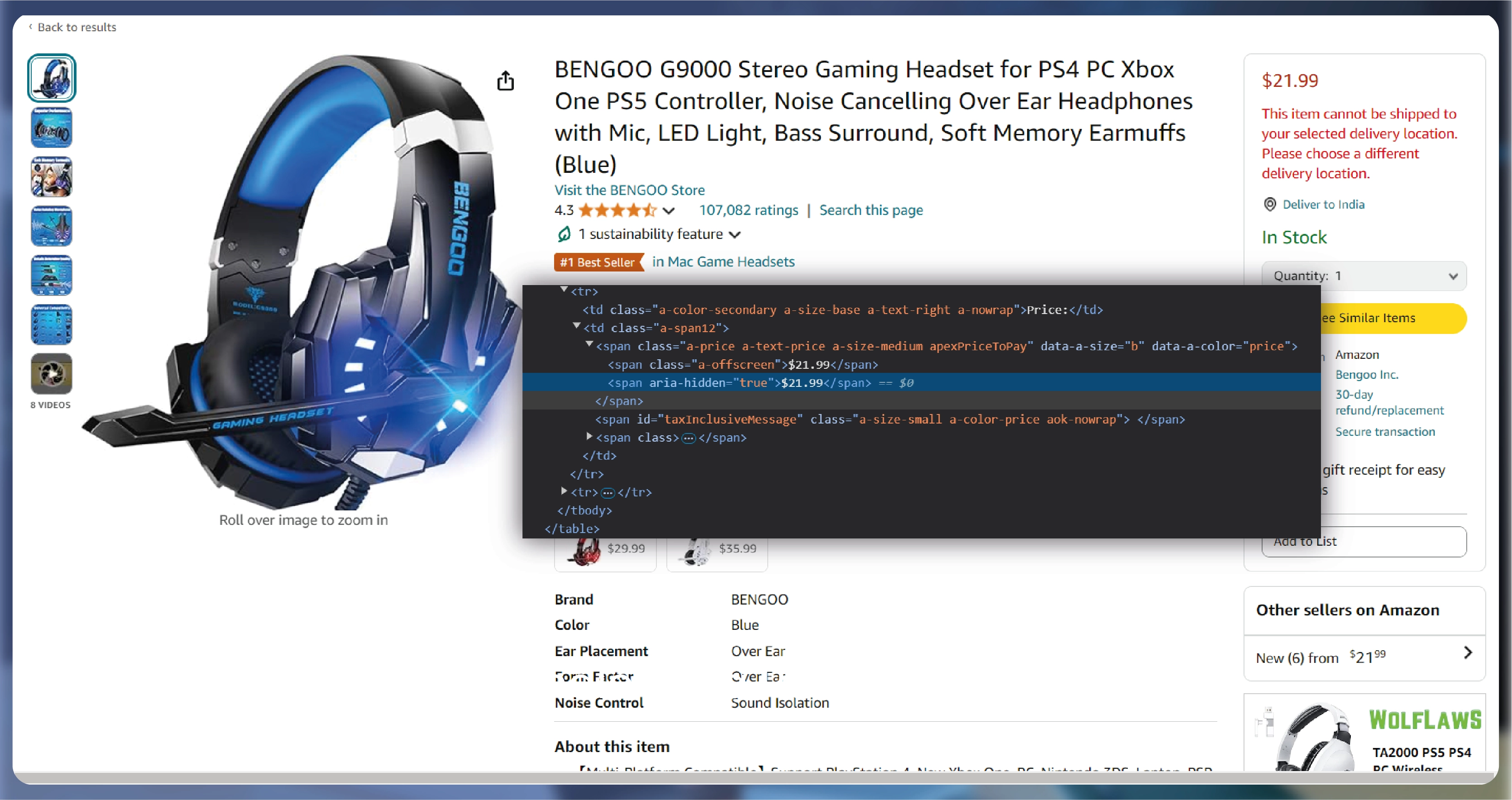Expand the 1 sustainability feature chevron
The image size is (1512, 800).
point(735,234)
